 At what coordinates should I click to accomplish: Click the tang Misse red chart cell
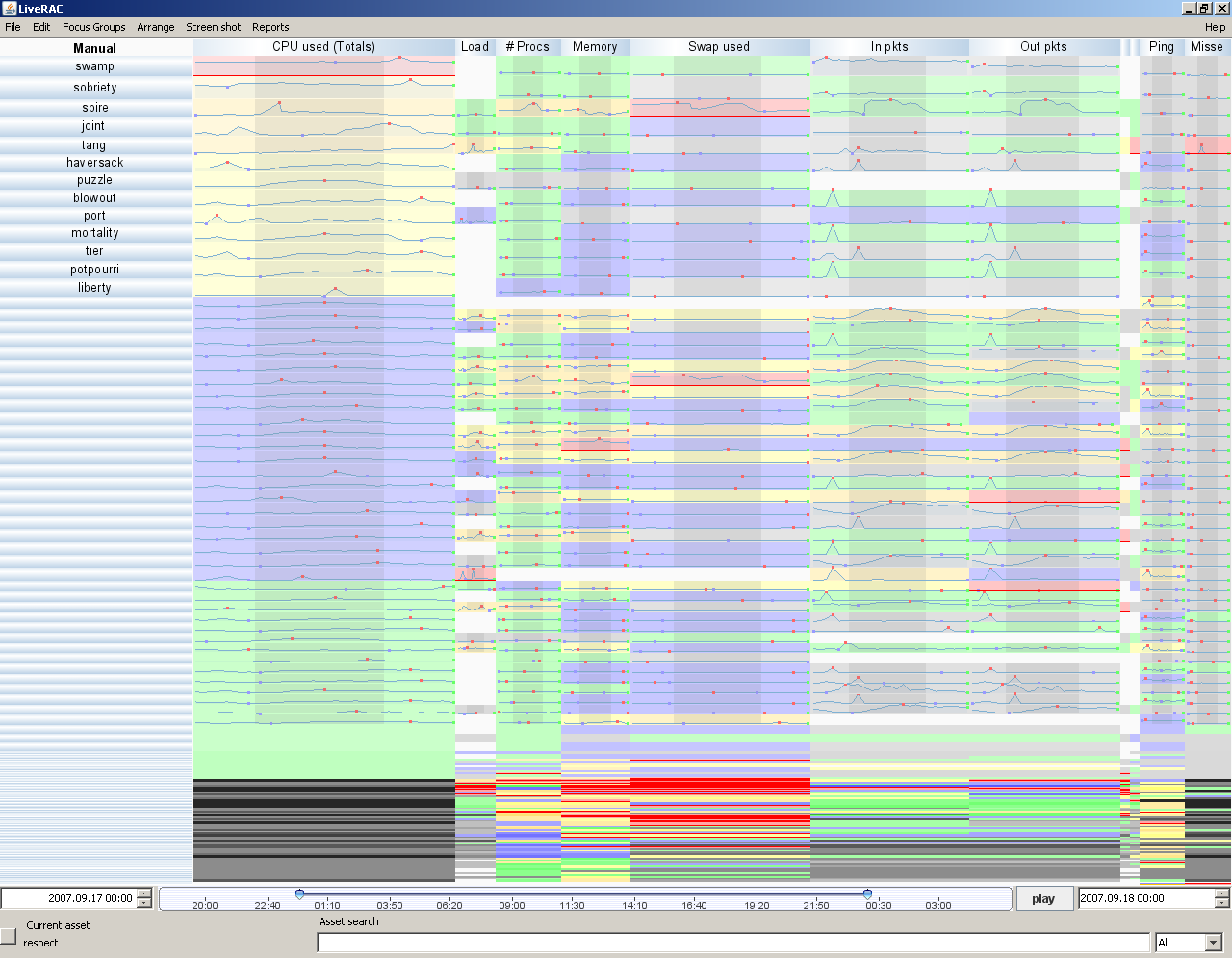pyautogui.click(x=1208, y=145)
